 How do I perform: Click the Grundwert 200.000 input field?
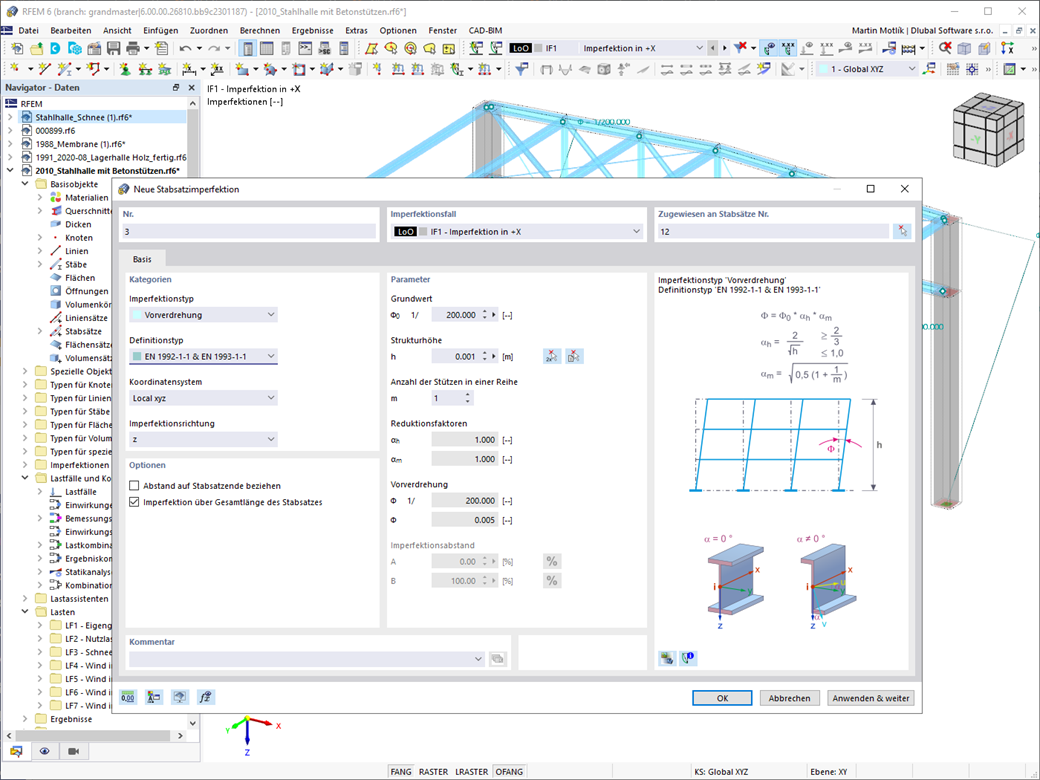455,315
